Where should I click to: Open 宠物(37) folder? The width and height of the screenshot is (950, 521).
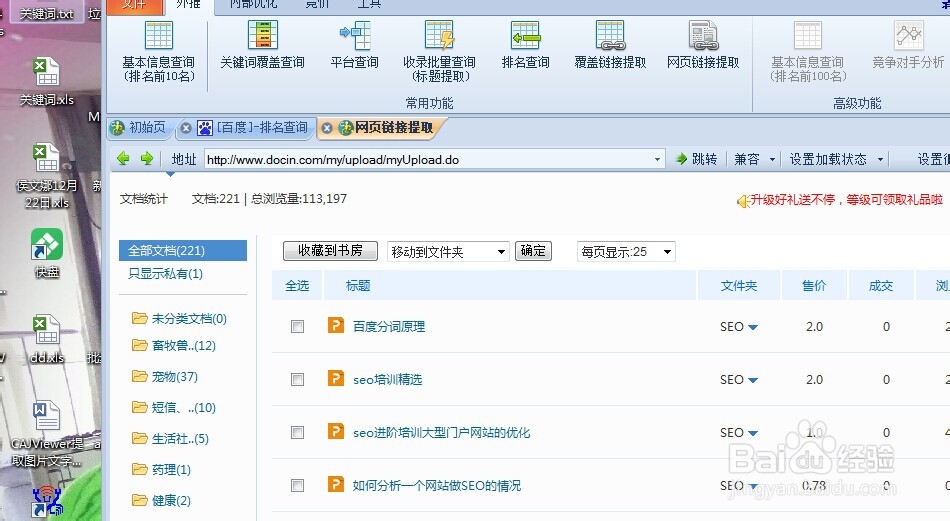pyautogui.click(x=165, y=376)
